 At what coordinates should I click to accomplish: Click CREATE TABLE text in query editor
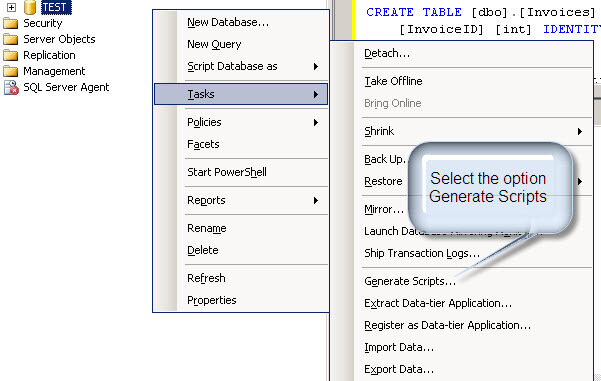tap(414, 12)
